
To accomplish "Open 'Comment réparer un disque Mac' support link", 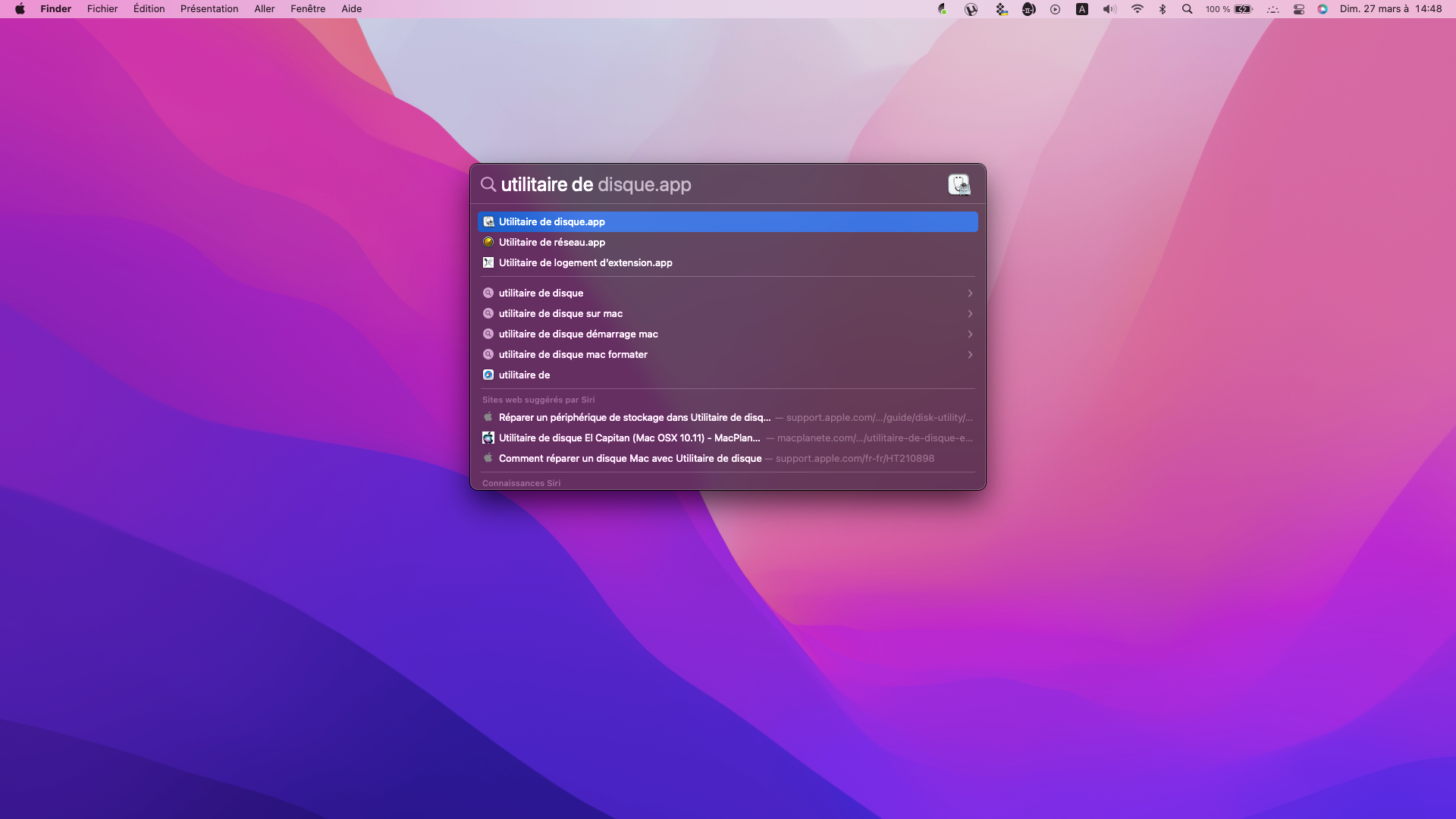I will pos(629,458).
